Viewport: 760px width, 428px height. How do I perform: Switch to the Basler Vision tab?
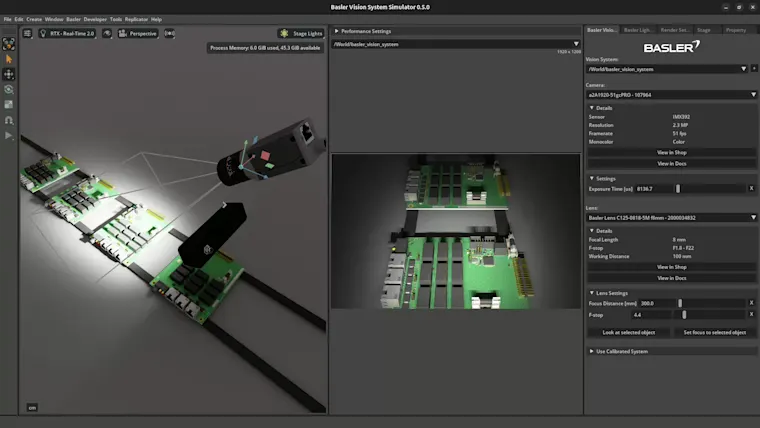[x=602, y=30]
